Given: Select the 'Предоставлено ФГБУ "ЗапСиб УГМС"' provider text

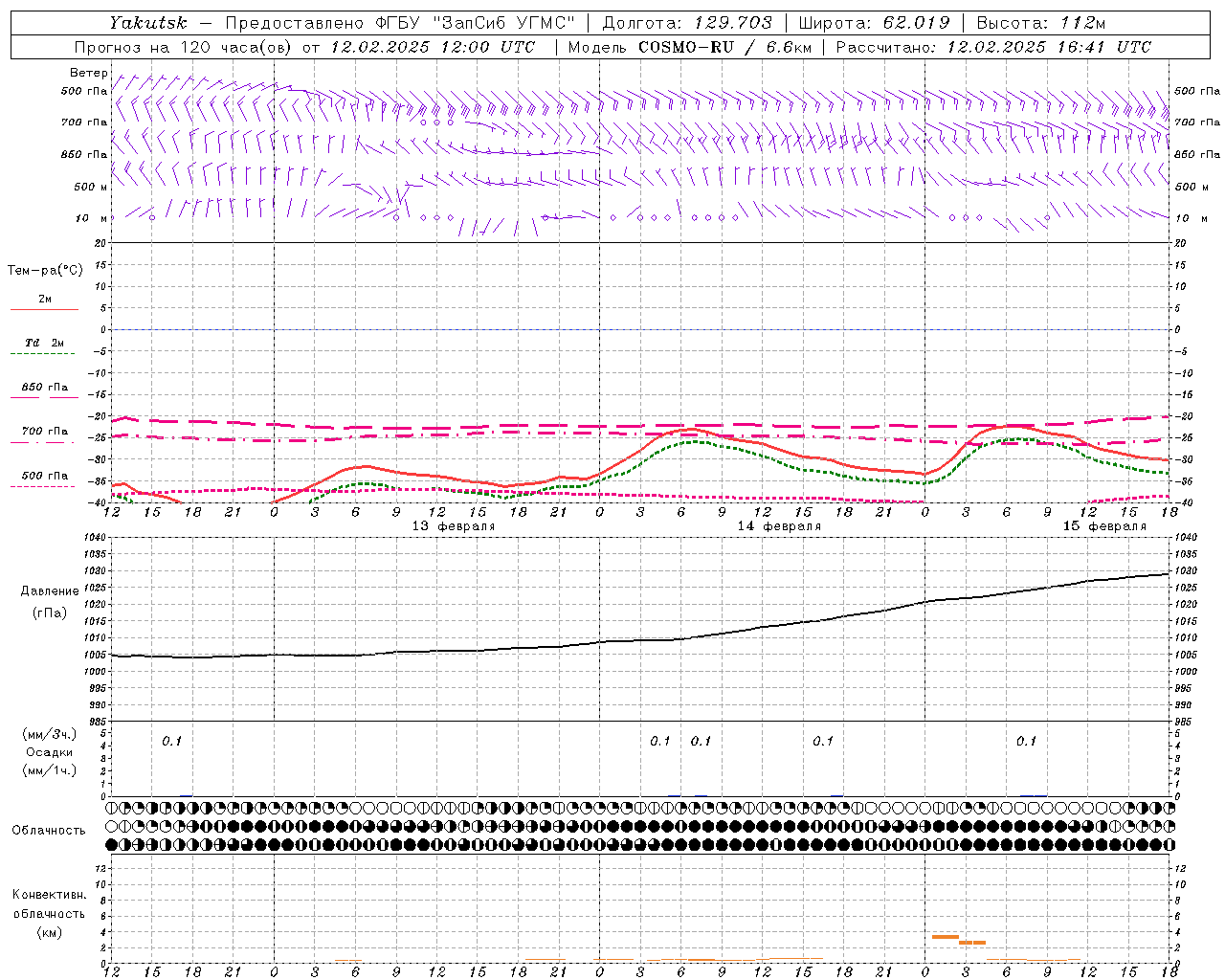Looking at the screenshot, I should click(x=400, y=23).
